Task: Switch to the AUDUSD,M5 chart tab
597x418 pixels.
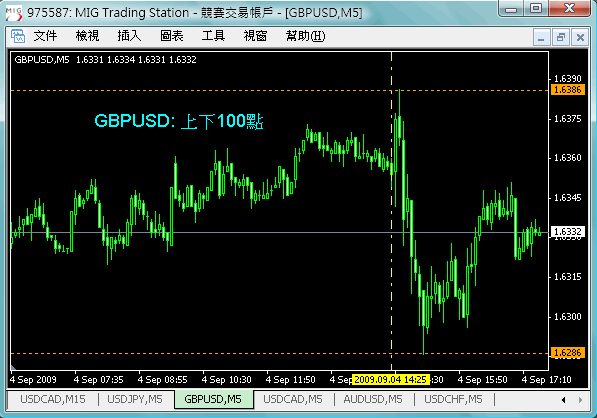Action: click(373, 399)
